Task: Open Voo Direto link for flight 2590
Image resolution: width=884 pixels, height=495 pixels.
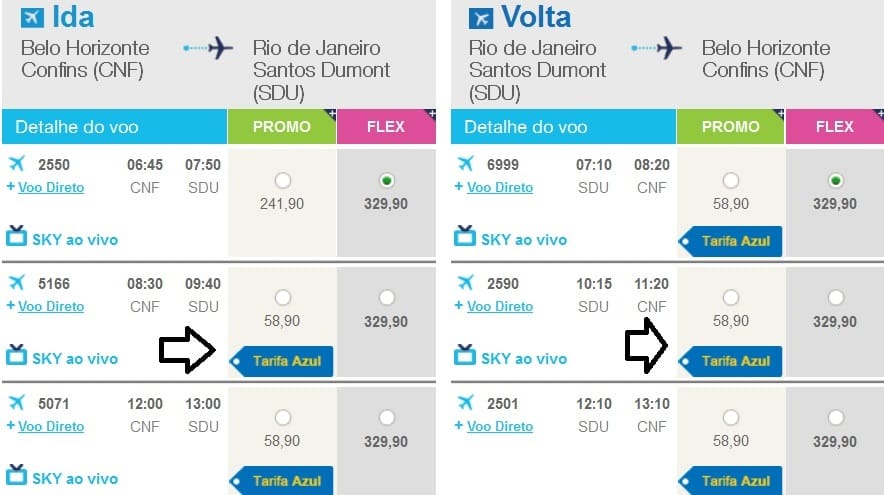Action: (x=499, y=307)
